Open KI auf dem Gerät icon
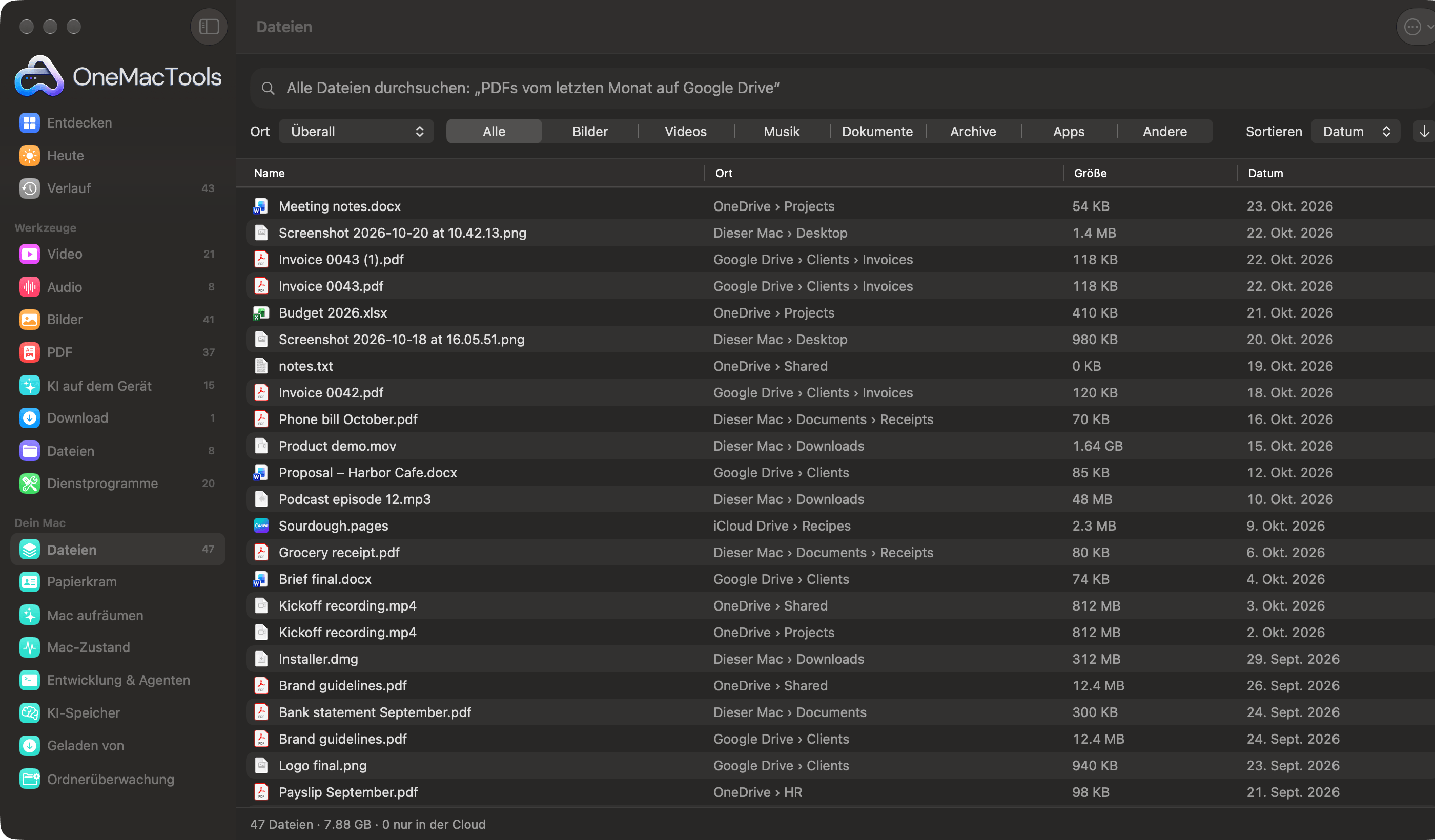1435x840 pixels. click(x=30, y=385)
